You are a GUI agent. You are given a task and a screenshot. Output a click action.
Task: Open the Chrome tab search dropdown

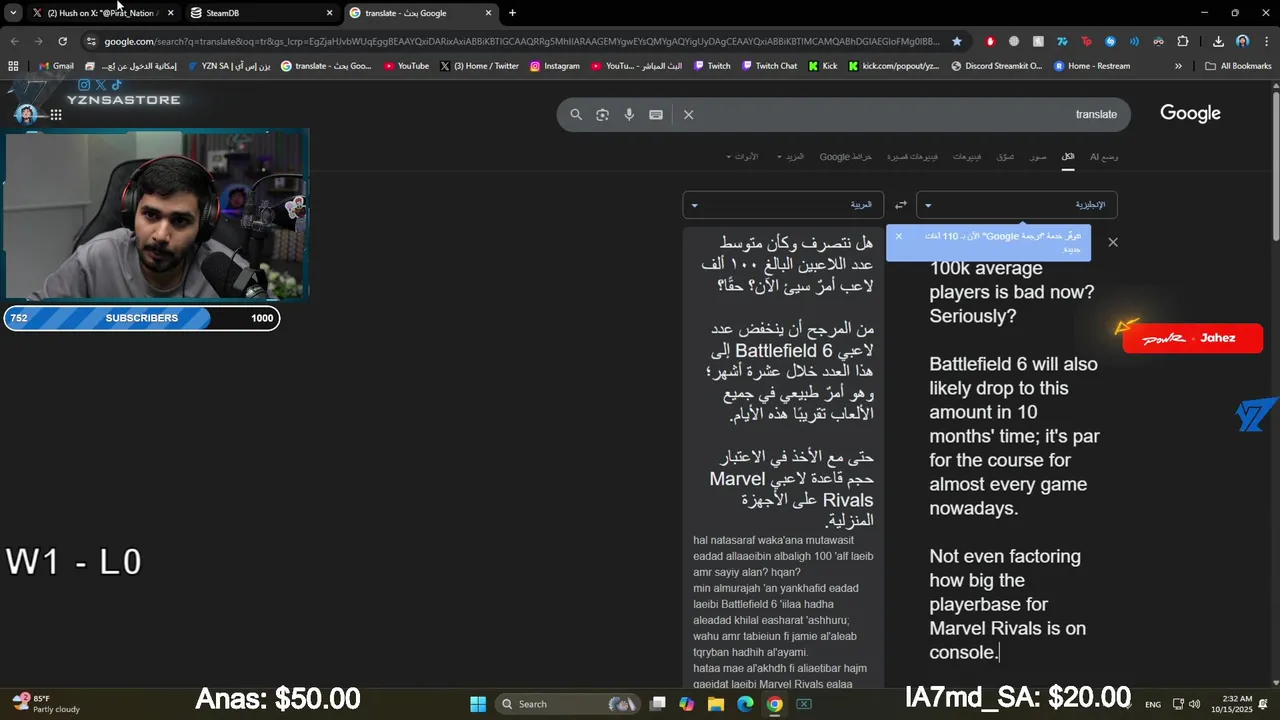click(x=13, y=13)
